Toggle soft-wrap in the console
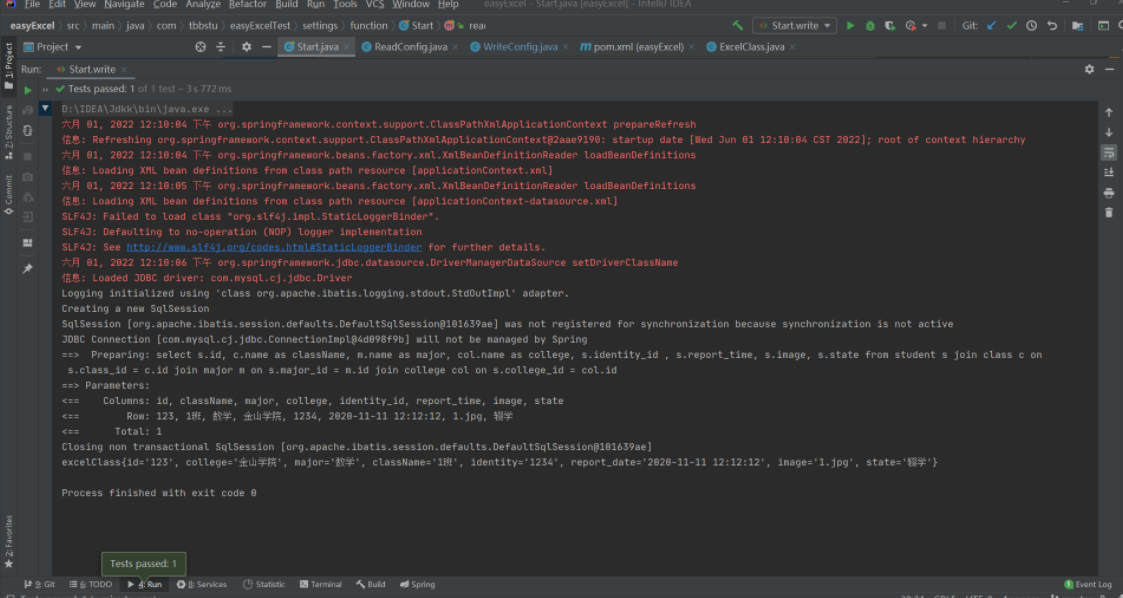This screenshot has width=1123, height=598. [x=1109, y=153]
